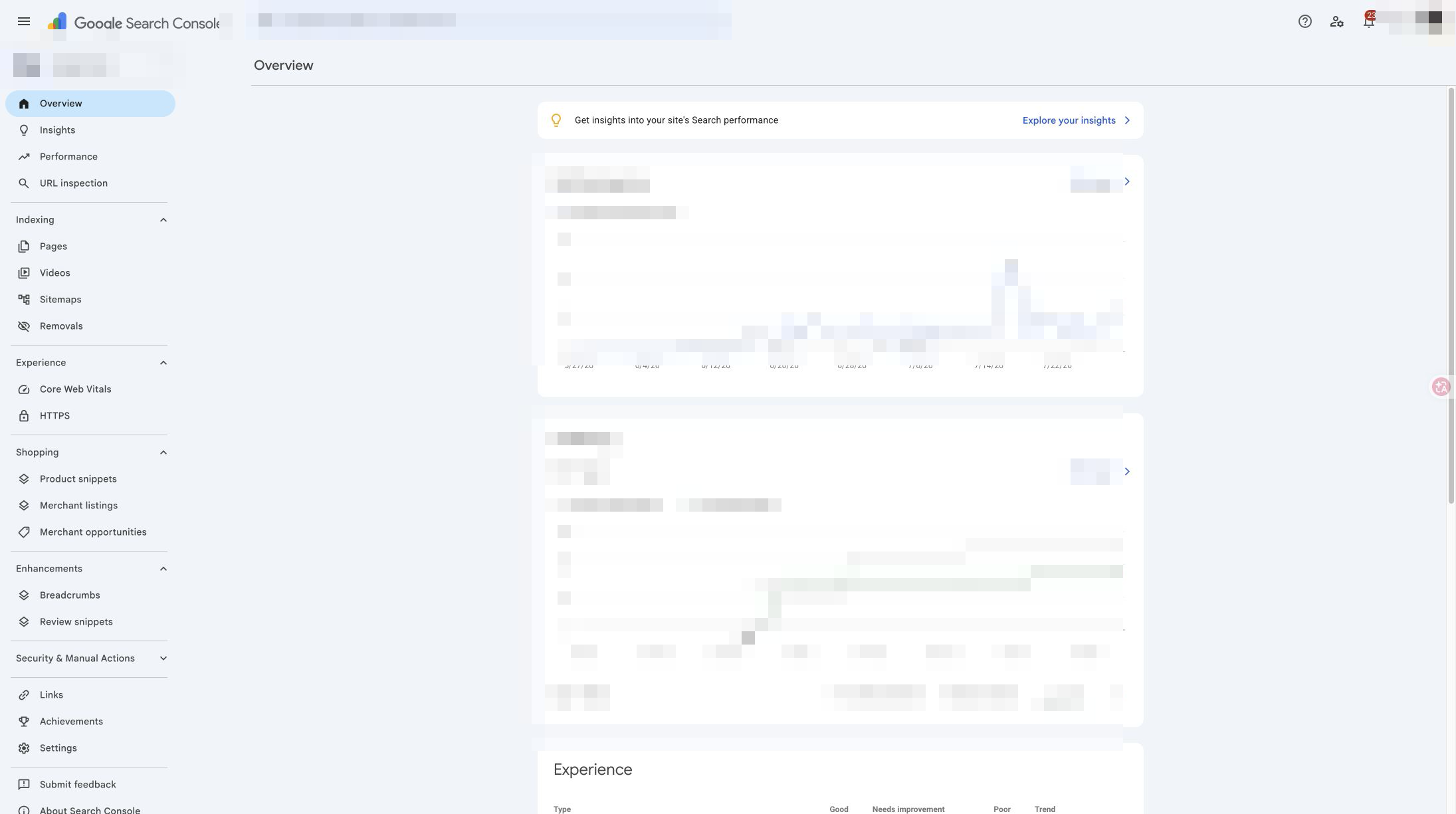Image resolution: width=1456 pixels, height=814 pixels.
Task: Click the Insights banner lightbulb icon
Action: pyautogui.click(x=556, y=120)
